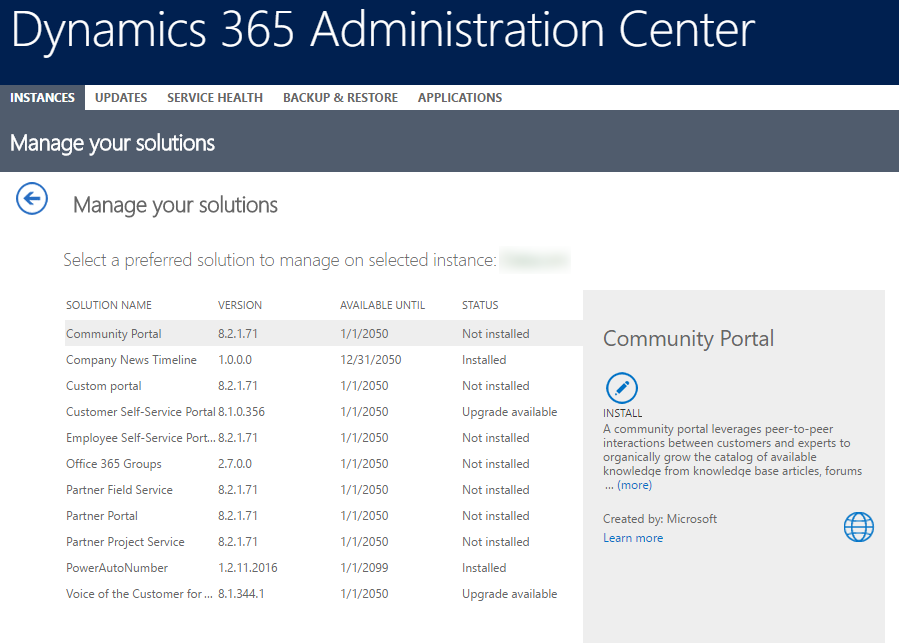Open the Service Health tab
The image size is (899, 643).
click(215, 98)
